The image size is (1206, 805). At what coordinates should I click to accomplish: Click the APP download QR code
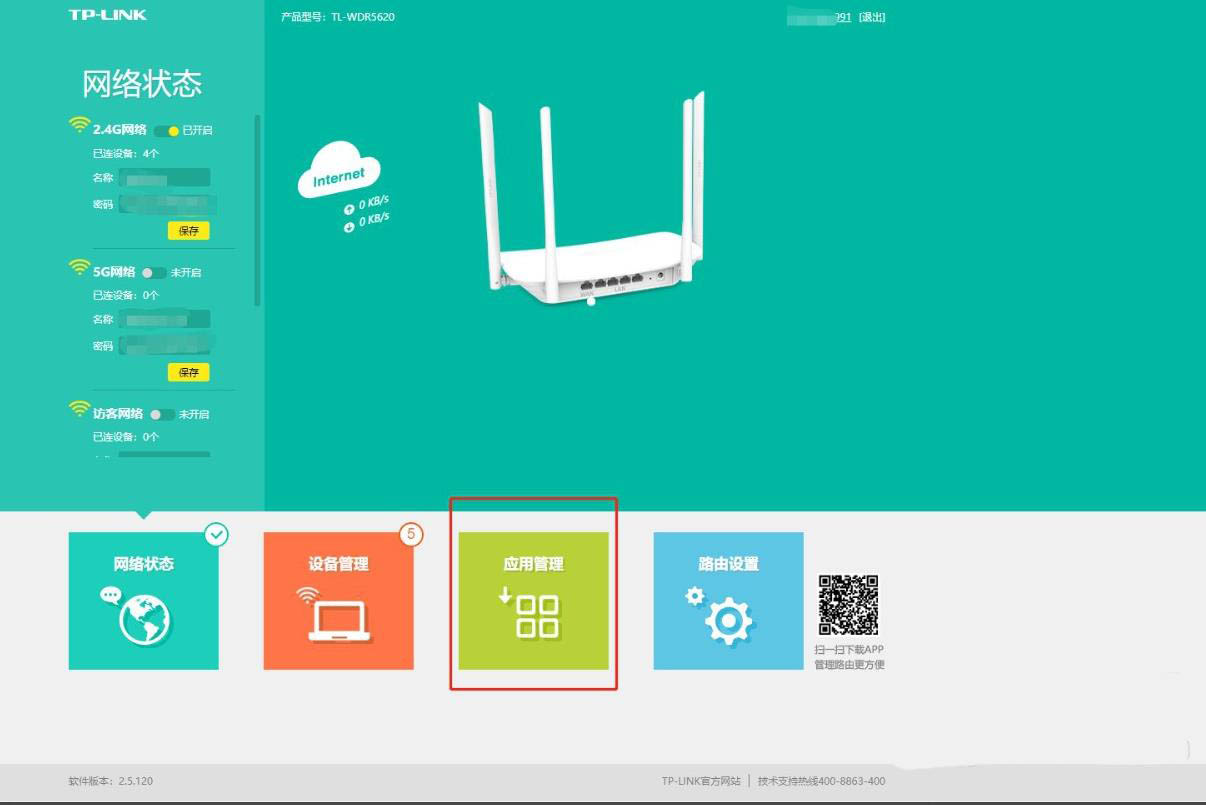click(x=848, y=605)
